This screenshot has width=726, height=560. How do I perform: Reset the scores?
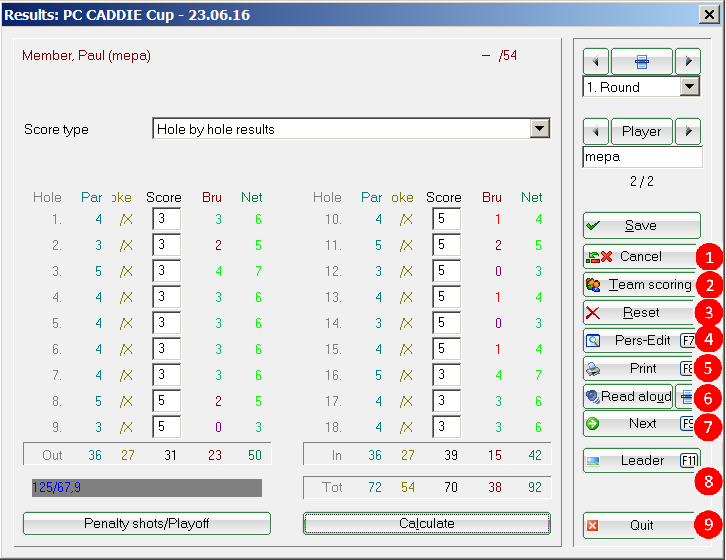tap(640, 313)
